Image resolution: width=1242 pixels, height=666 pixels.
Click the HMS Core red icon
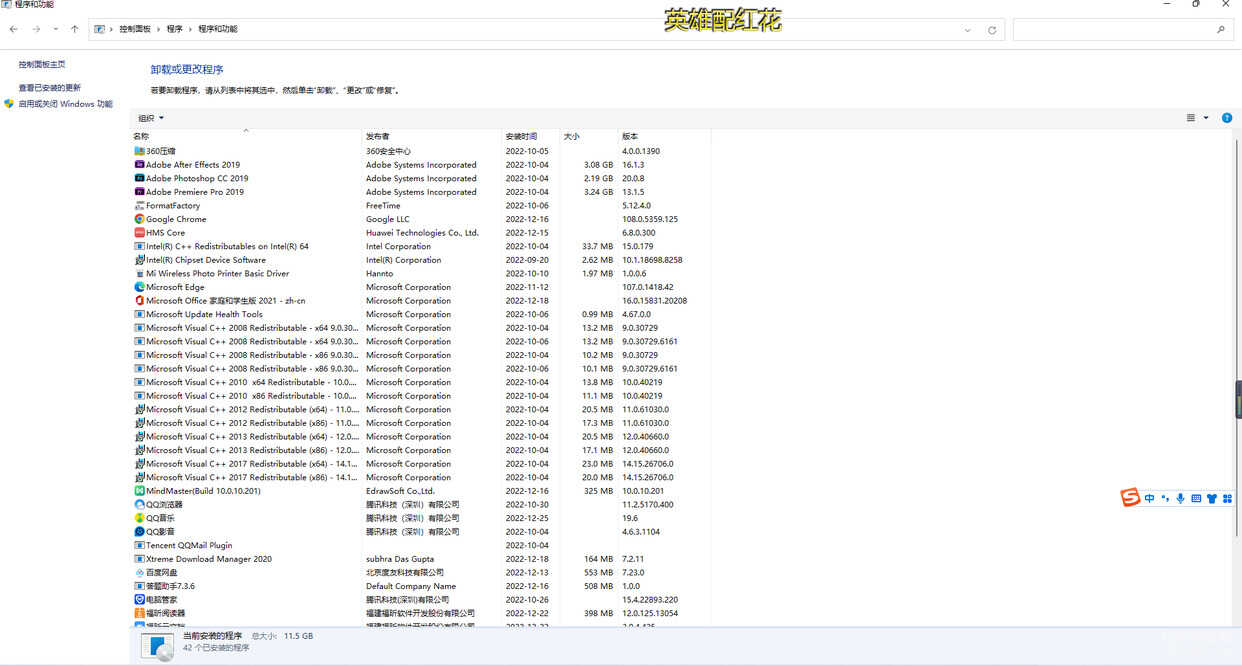coord(139,233)
